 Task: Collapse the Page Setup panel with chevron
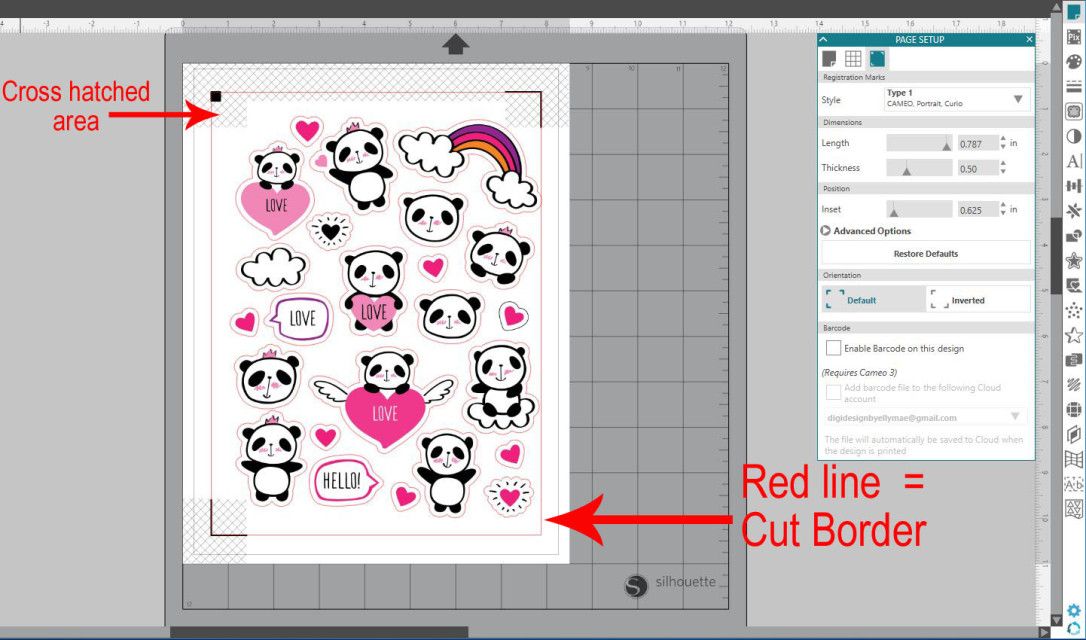[824, 39]
